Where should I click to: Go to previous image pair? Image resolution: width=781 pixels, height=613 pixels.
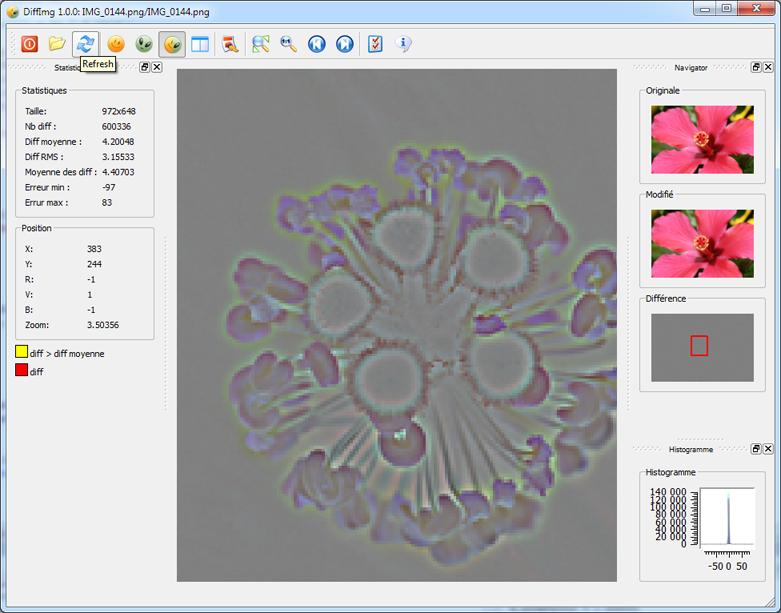click(x=317, y=44)
